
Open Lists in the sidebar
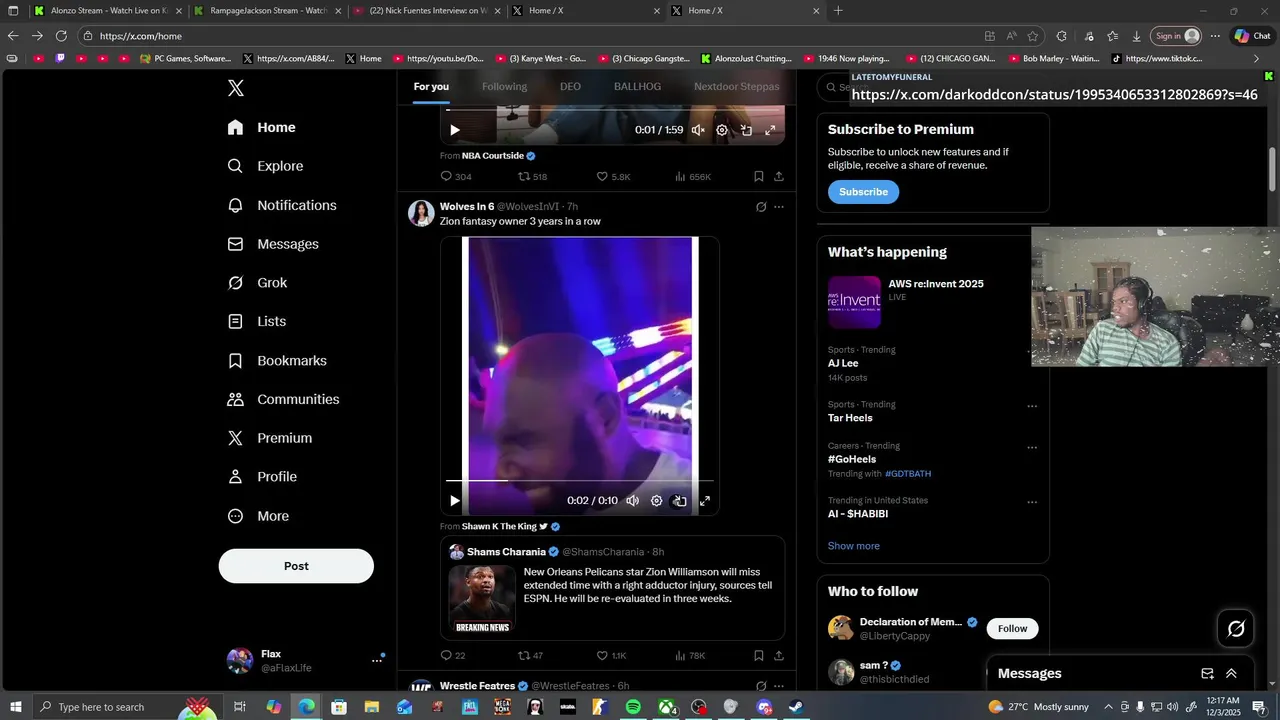pyautogui.click(x=257, y=321)
